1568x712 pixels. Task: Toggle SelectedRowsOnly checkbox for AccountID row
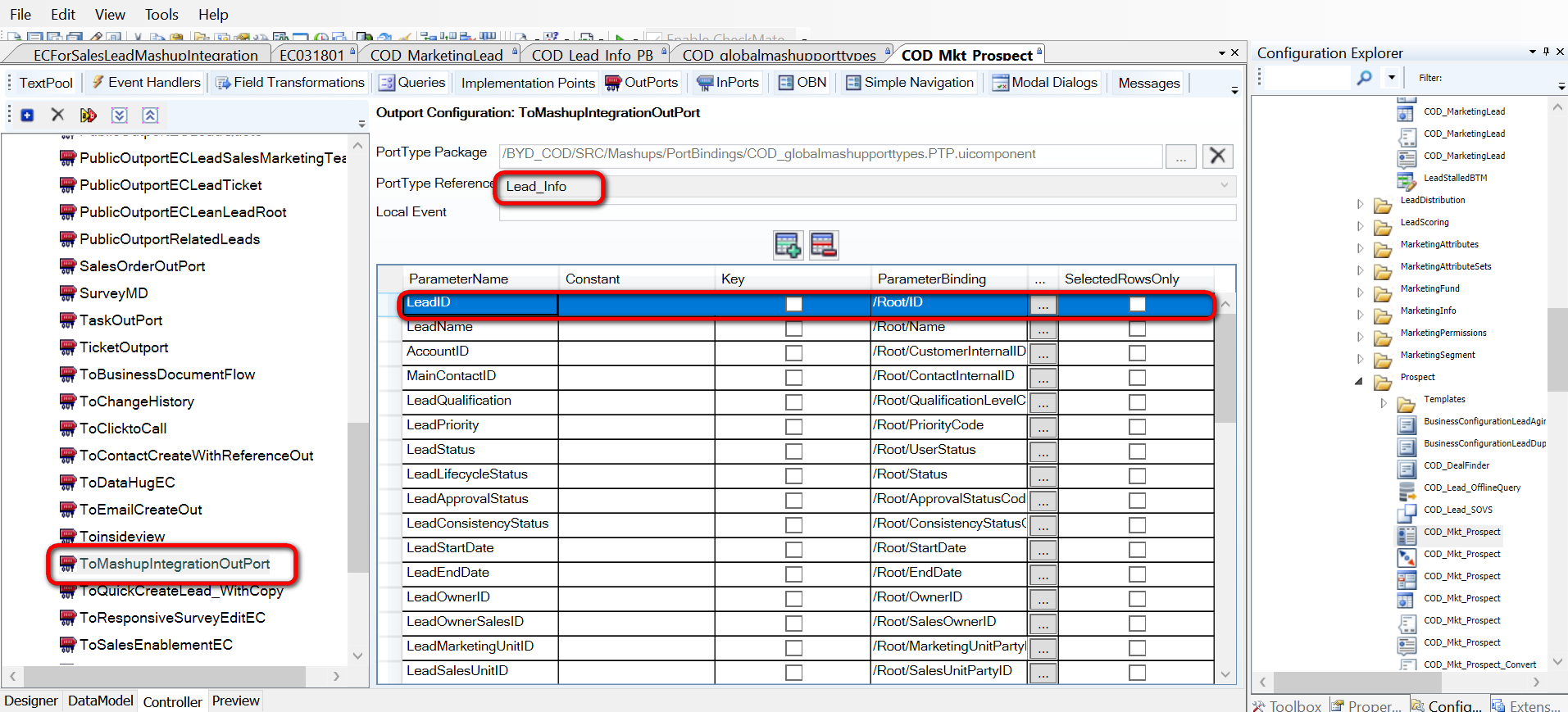click(1137, 353)
